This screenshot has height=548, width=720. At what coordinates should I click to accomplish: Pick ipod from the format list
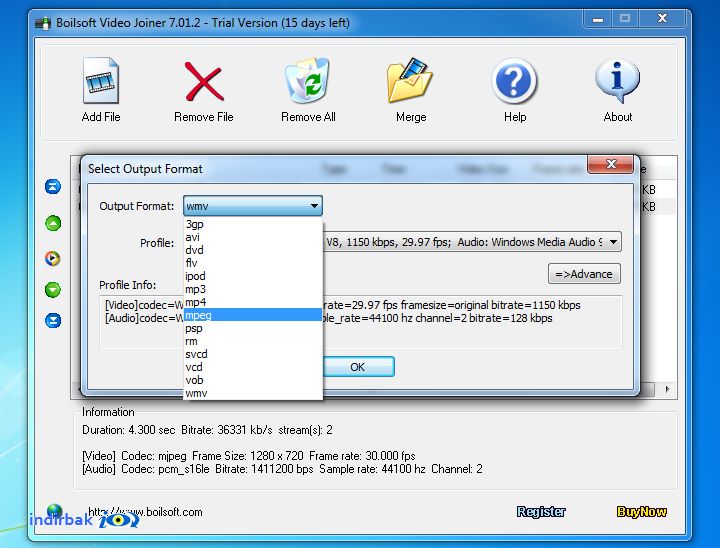coord(253,276)
